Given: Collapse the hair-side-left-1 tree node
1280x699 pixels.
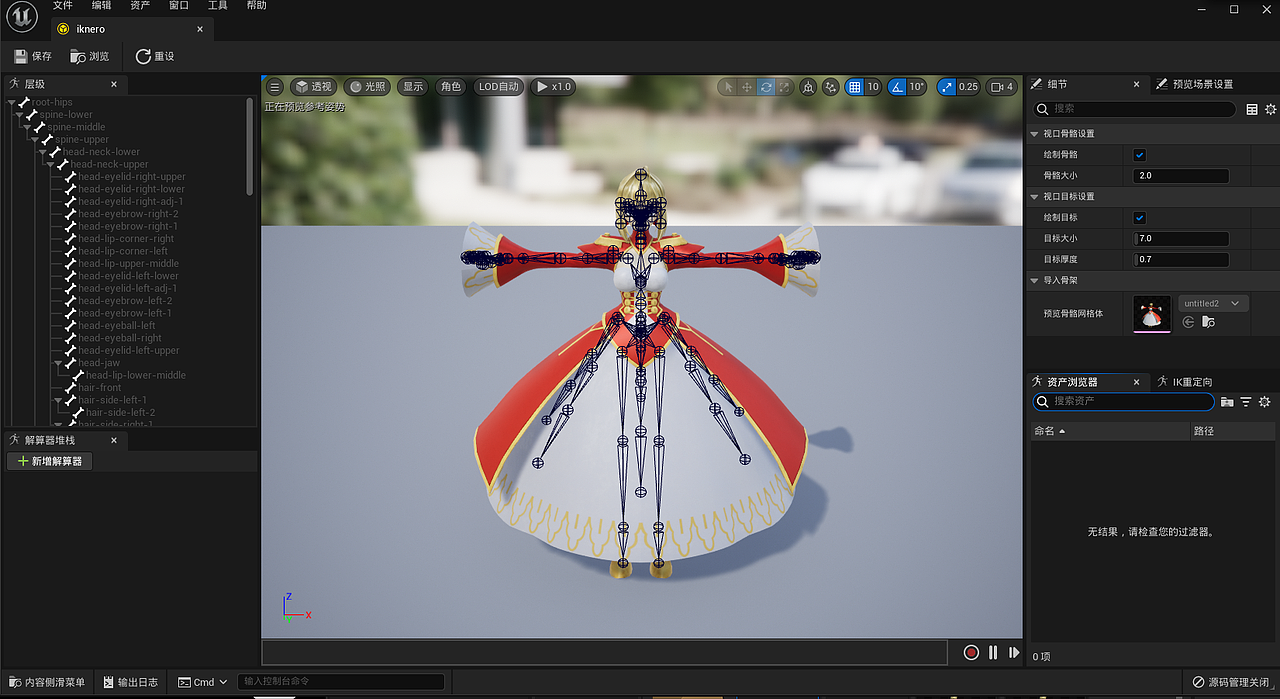Looking at the screenshot, I should click(59, 400).
